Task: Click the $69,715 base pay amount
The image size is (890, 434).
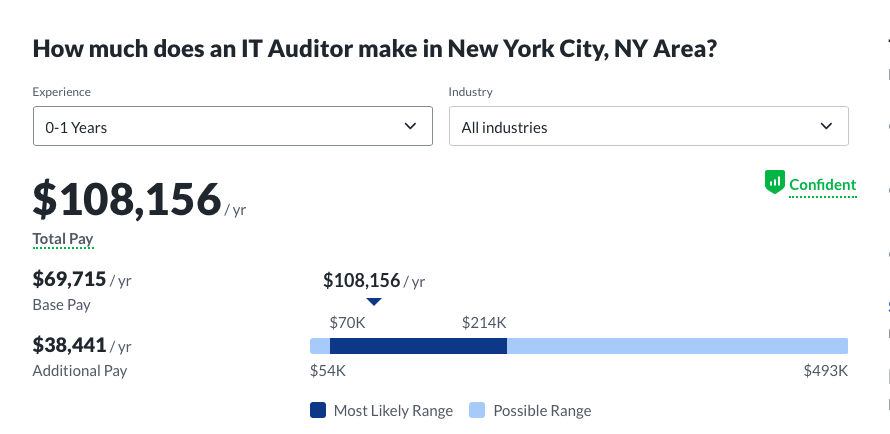Action: pos(70,279)
